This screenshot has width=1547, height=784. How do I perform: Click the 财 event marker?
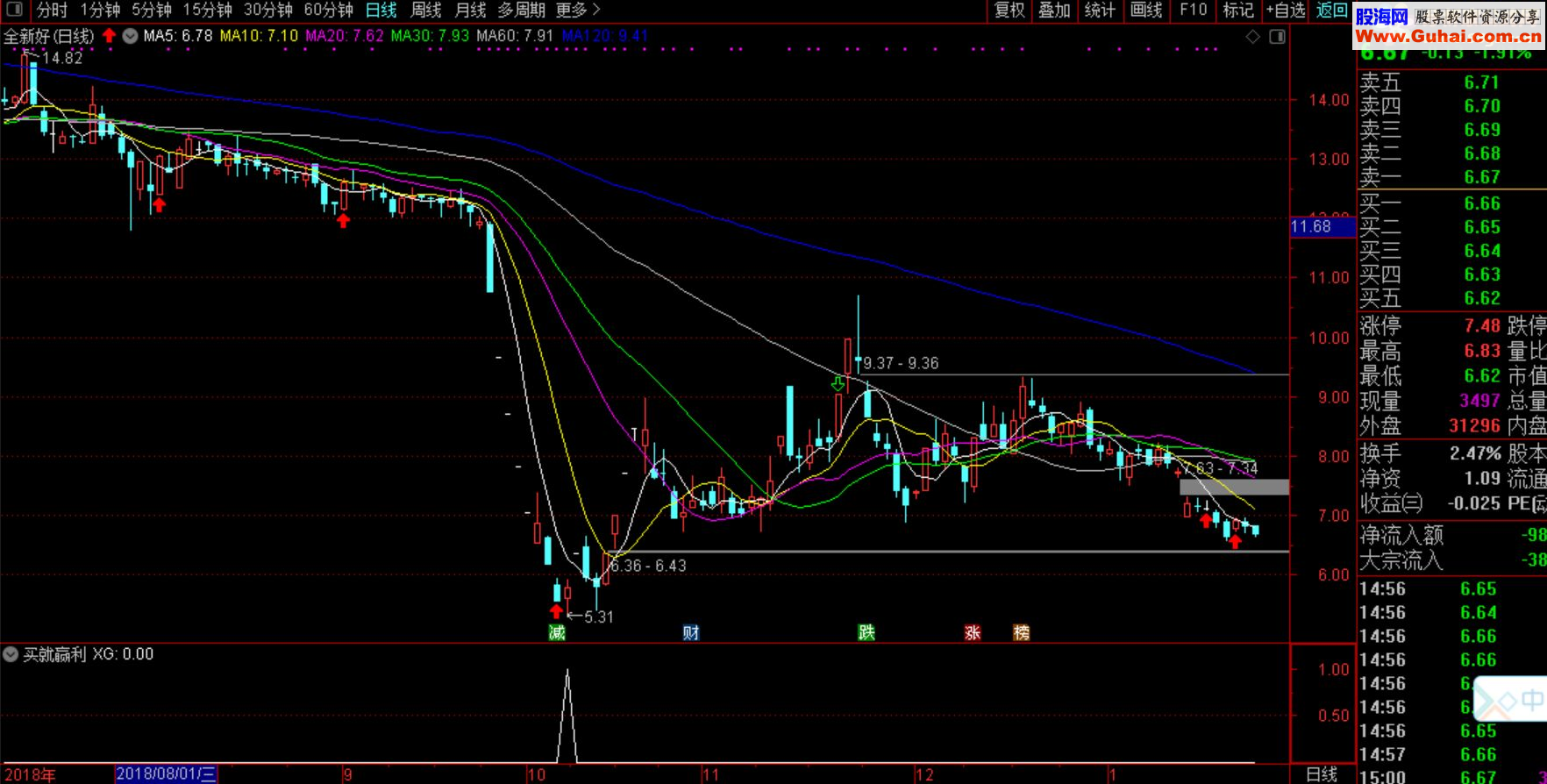(691, 632)
